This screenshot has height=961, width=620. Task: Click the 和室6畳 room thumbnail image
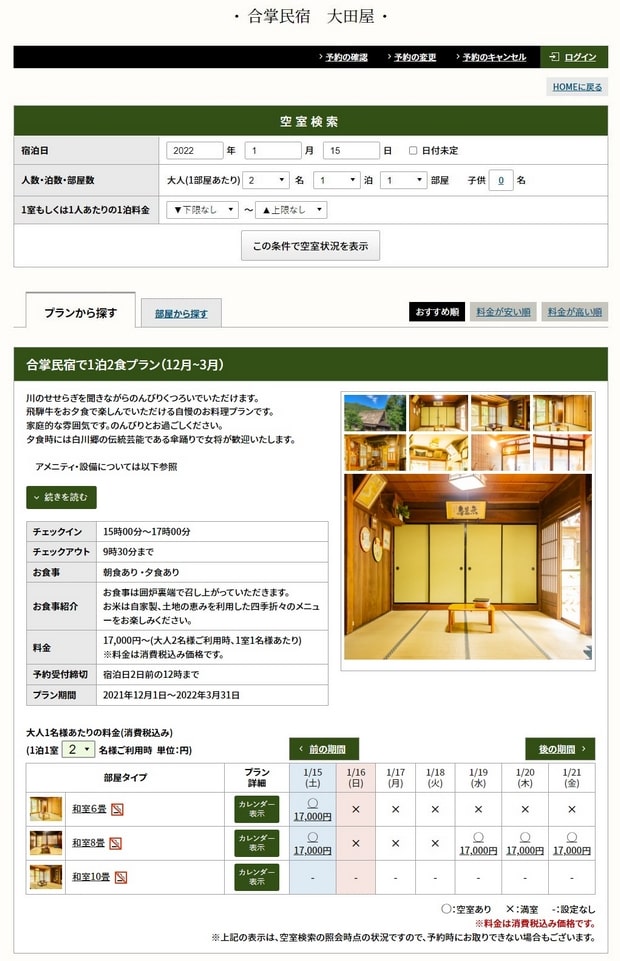(46, 808)
